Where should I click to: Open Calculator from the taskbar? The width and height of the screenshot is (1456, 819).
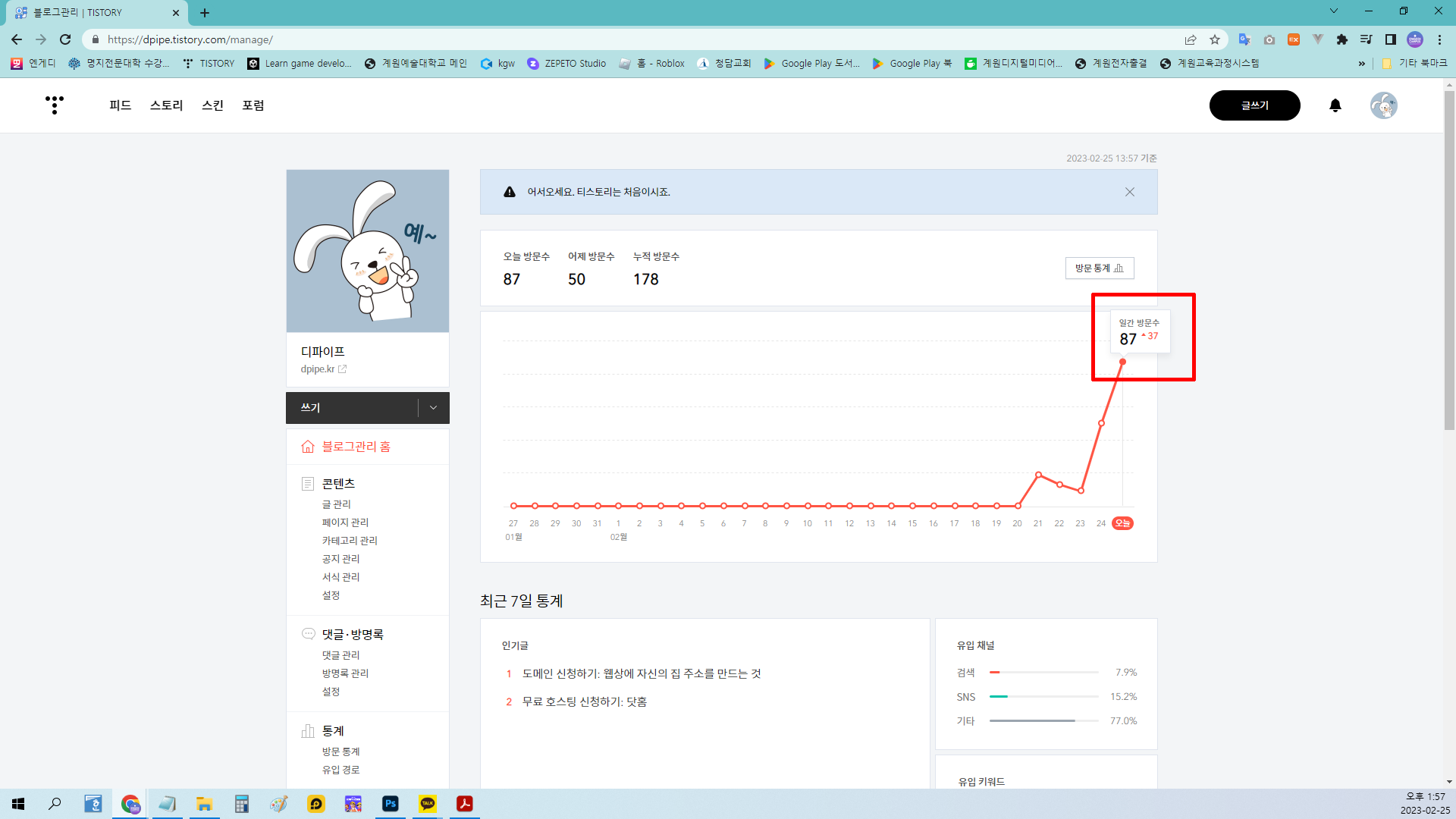[x=242, y=804]
